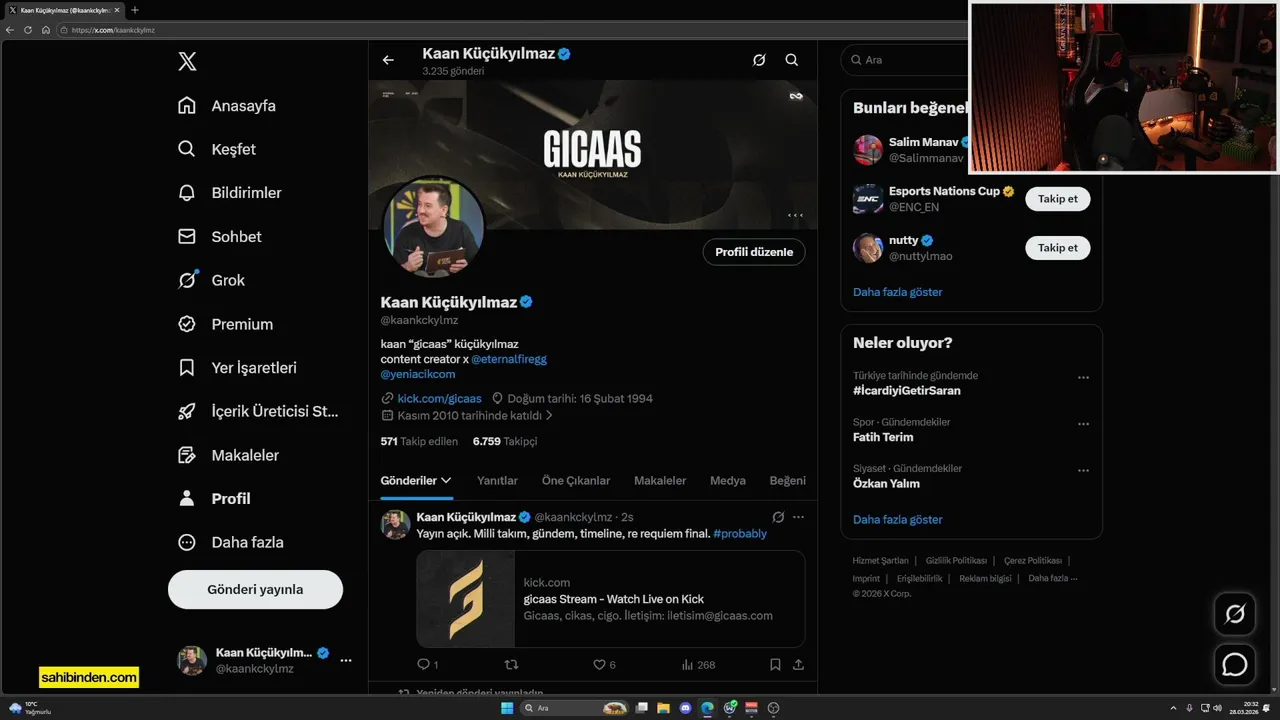The width and height of the screenshot is (1280, 720).
Task: Click search icon in profile header
Action: [x=792, y=60]
